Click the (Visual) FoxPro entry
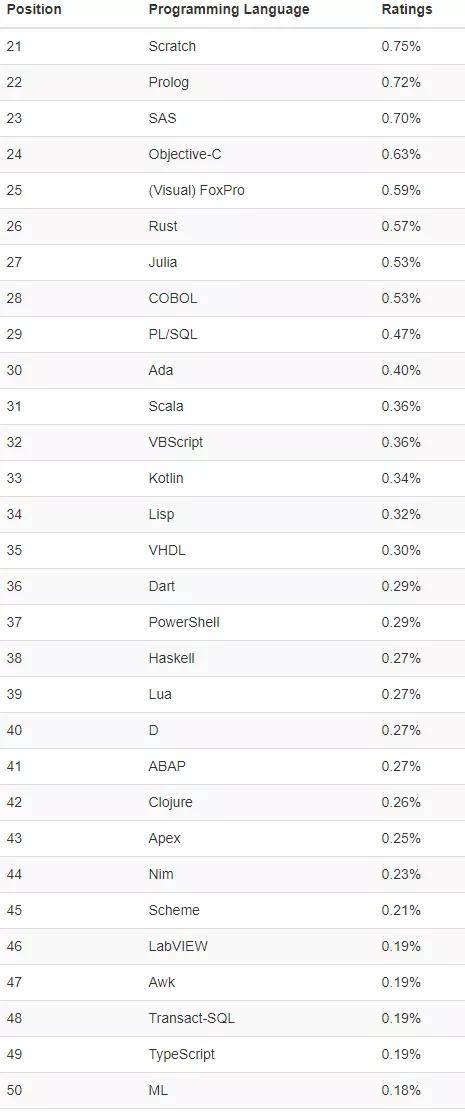This screenshot has width=465, height=1114. point(197,190)
